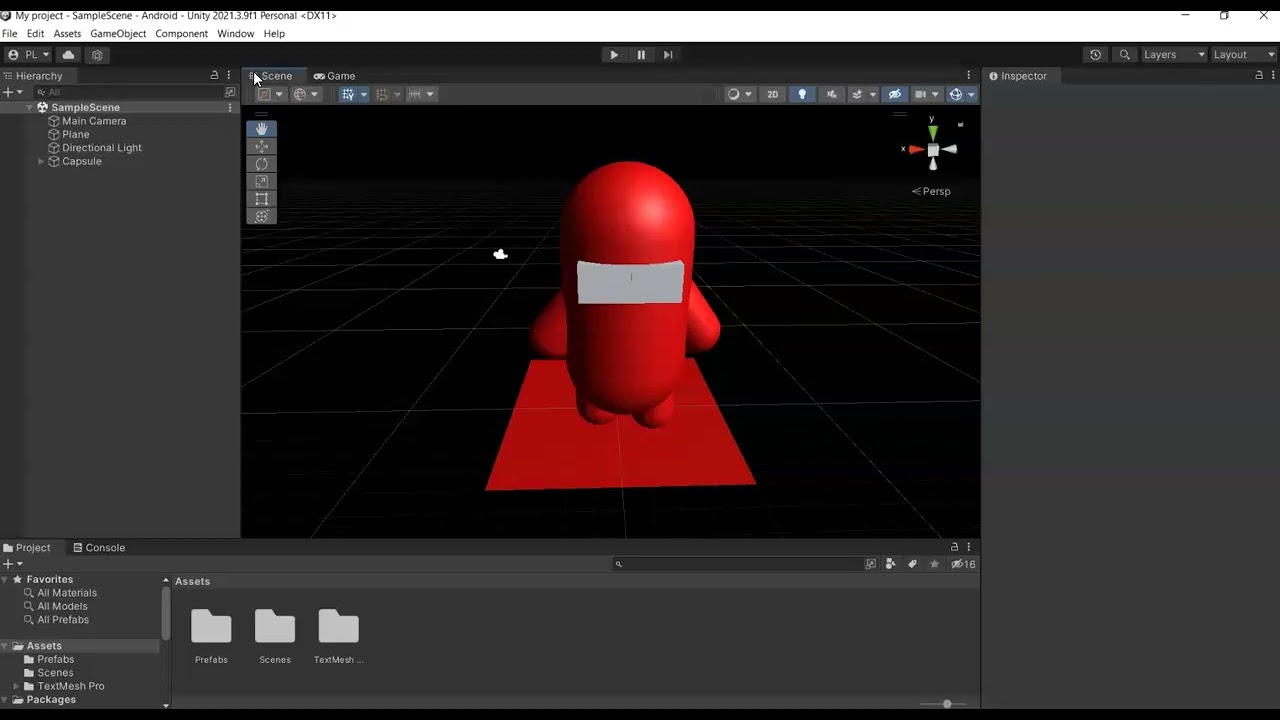Open SampleScene row three-dot menu

pos(230,107)
